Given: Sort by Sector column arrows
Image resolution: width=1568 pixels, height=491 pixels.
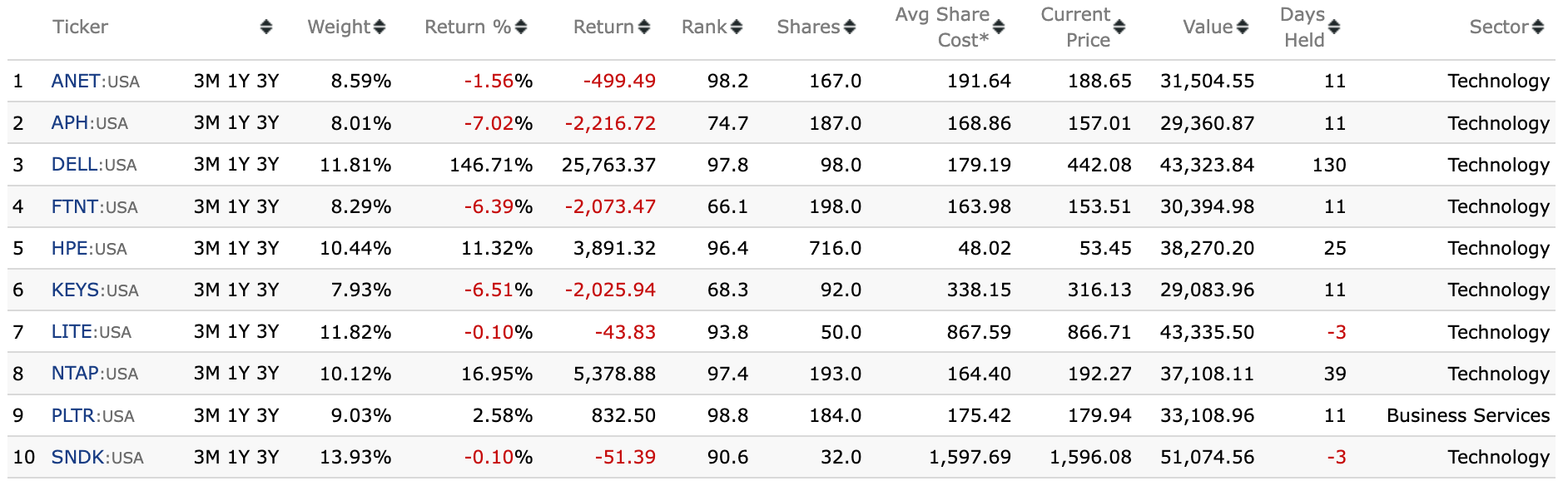Looking at the screenshot, I should coord(1538,27).
